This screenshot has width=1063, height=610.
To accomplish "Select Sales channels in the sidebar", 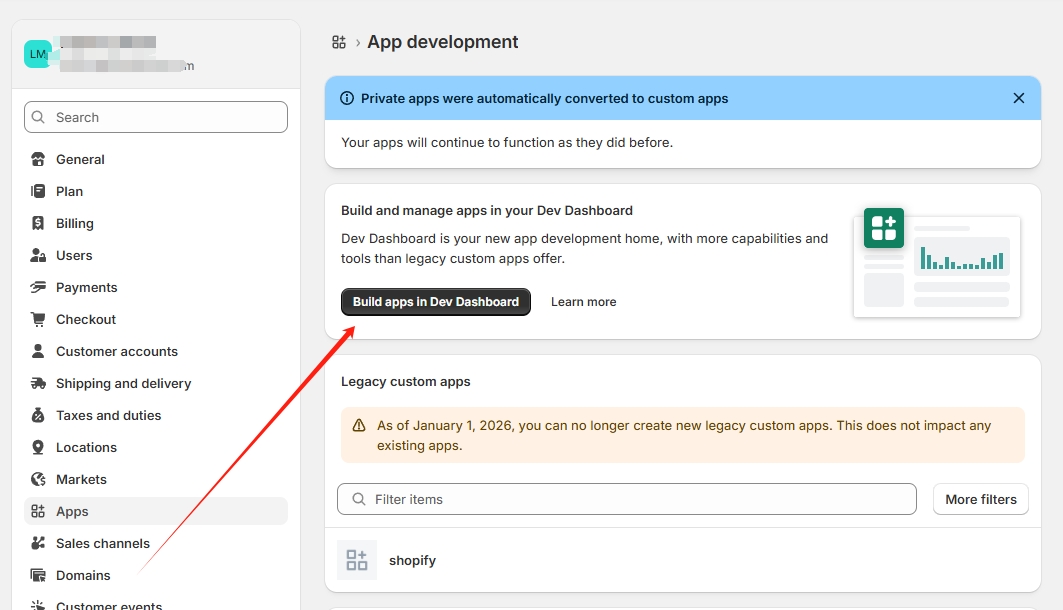I will click(x=102, y=544).
